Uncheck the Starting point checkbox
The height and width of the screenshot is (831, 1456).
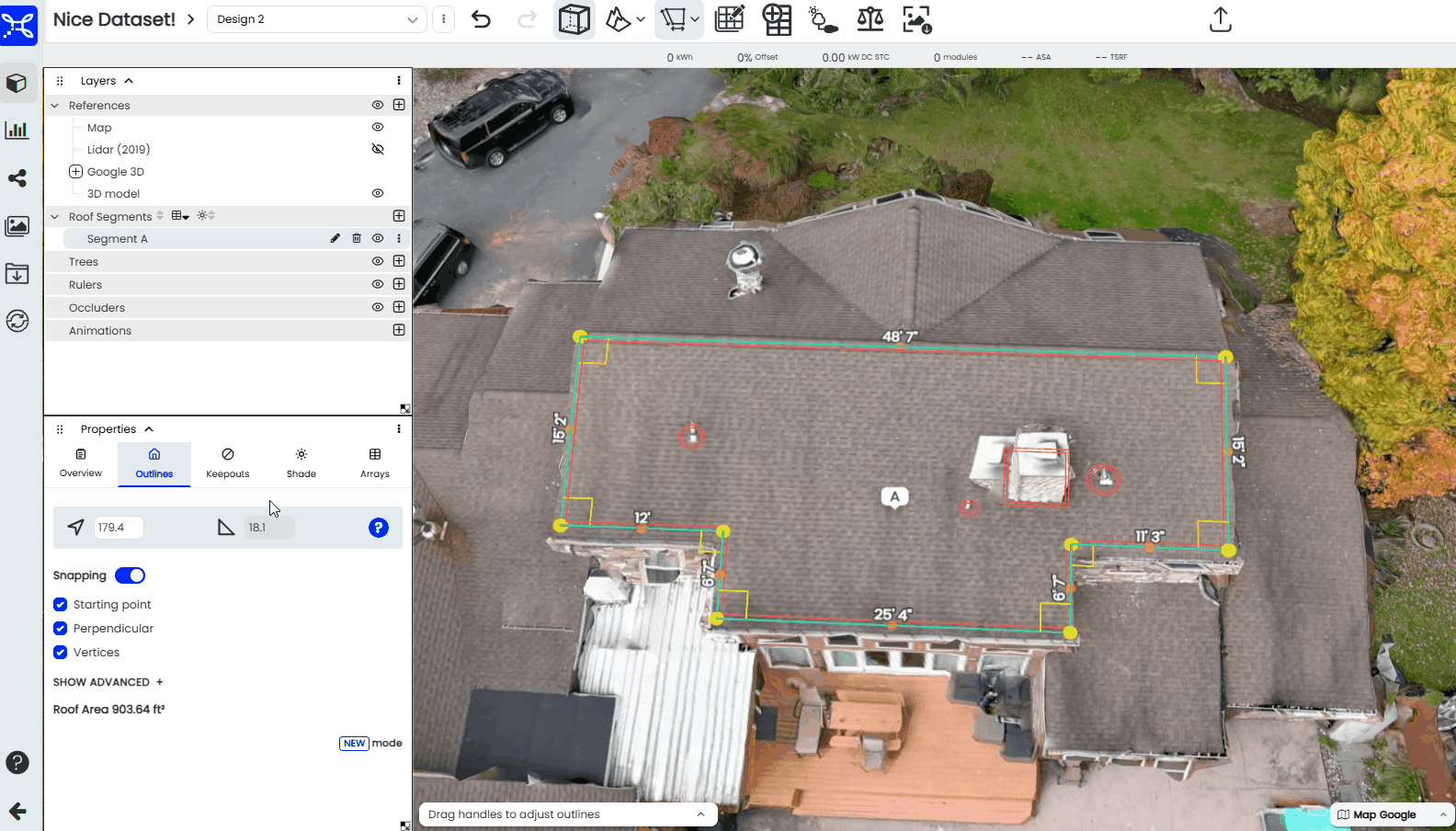click(60, 604)
